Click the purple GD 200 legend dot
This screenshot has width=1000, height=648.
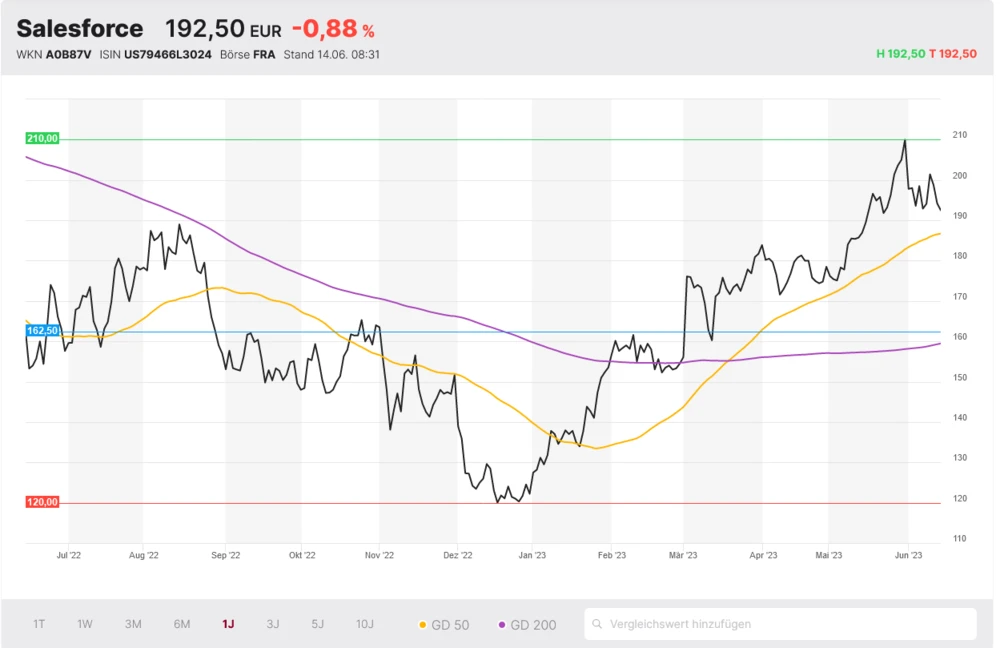[x=502, y=625]
